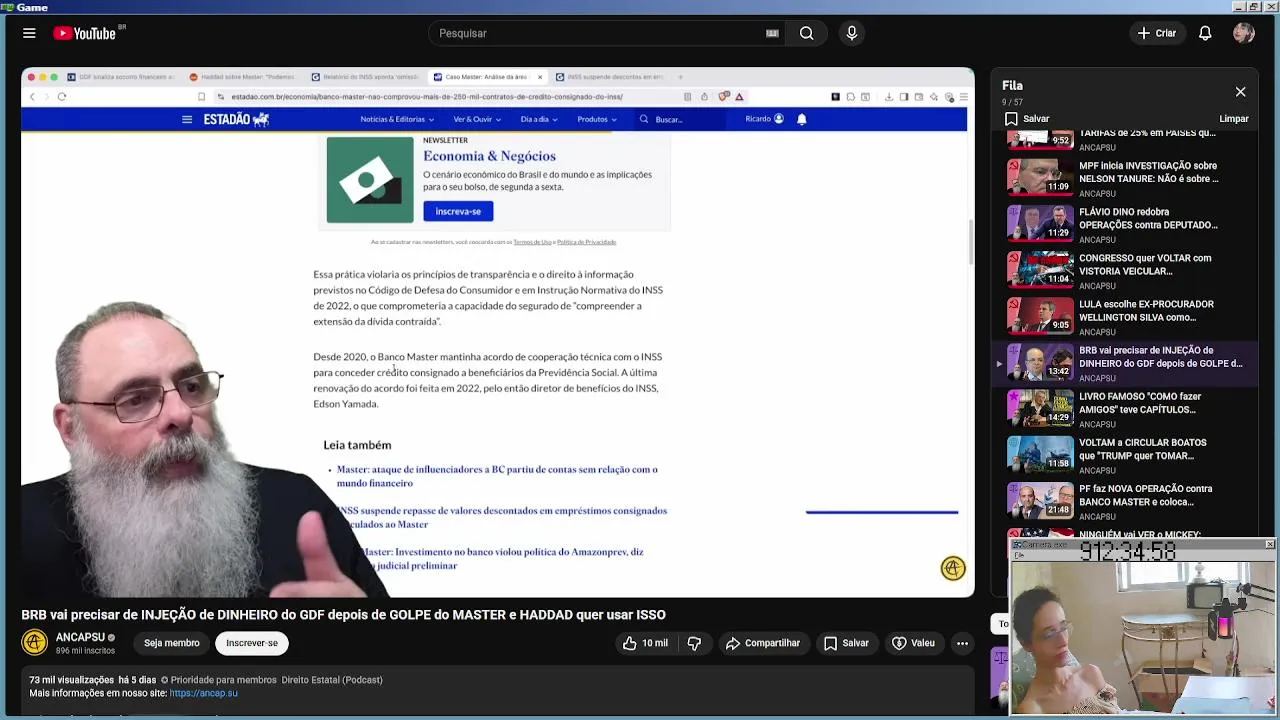This screenshot has width=1280, height=720.
Task: Open the account avatar menu
Action: [x=1244, y=33]
